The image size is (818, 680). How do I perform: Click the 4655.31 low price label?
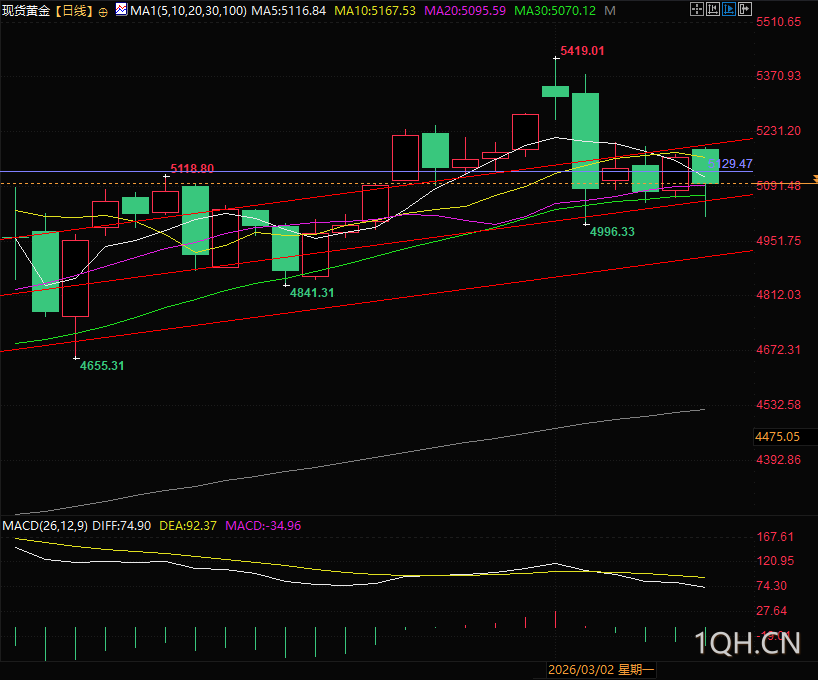point(102,366)
